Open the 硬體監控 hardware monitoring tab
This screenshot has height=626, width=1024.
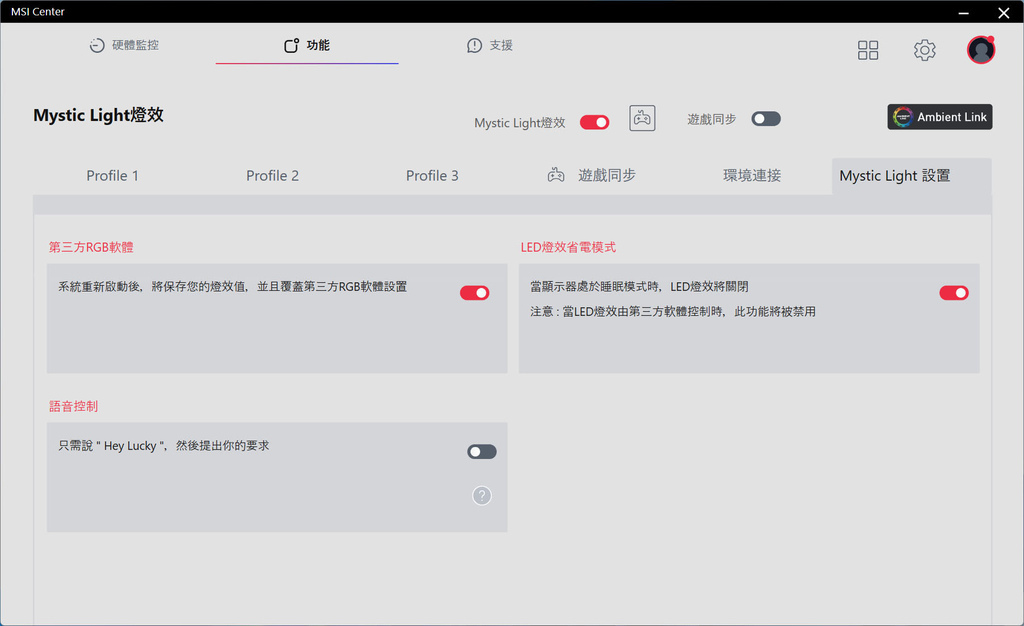[x=124, y=45]
